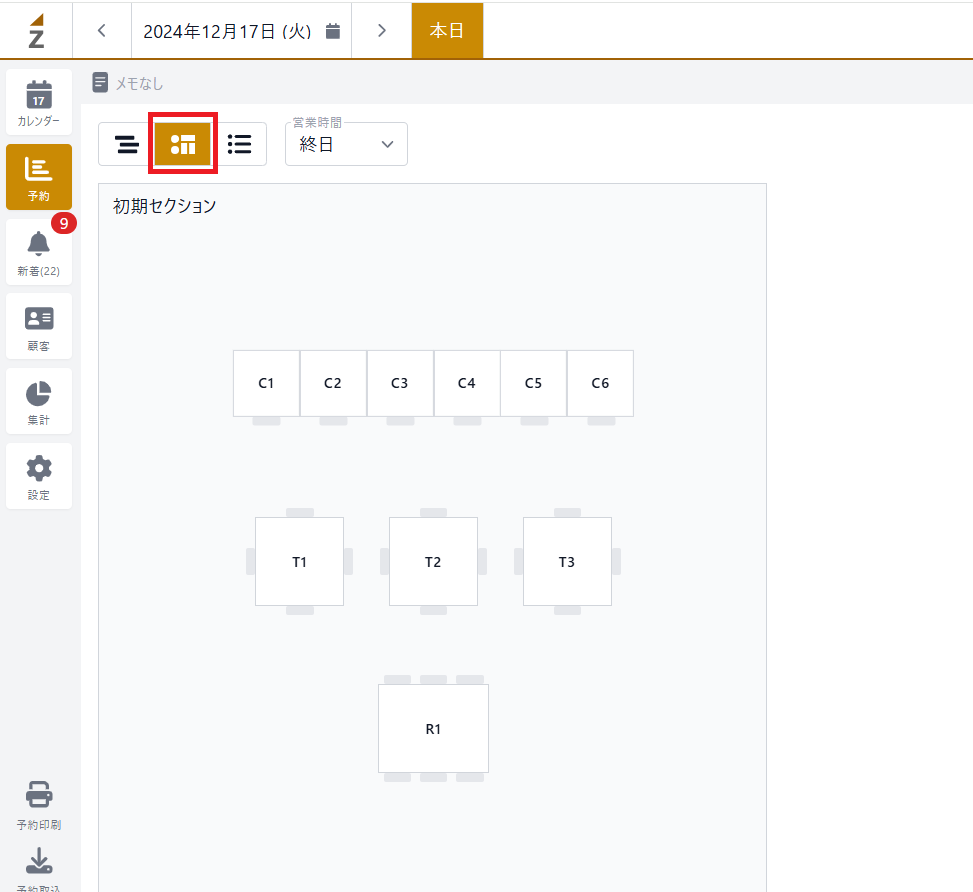Select counter seat C6
973x892 pixels.
click(x=601, y=383)
